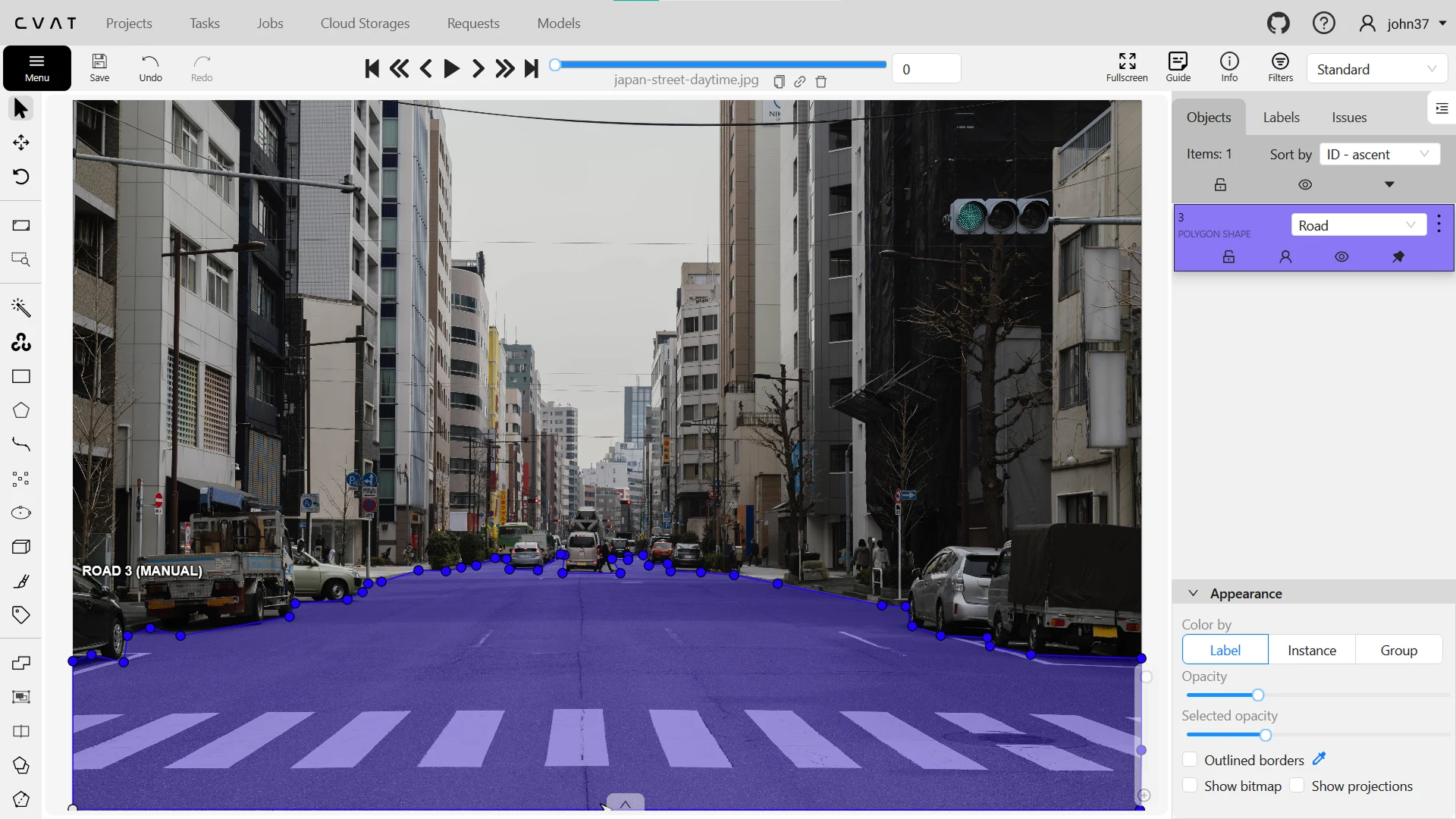Select the Draw new rectangle tool

[20, 377]
